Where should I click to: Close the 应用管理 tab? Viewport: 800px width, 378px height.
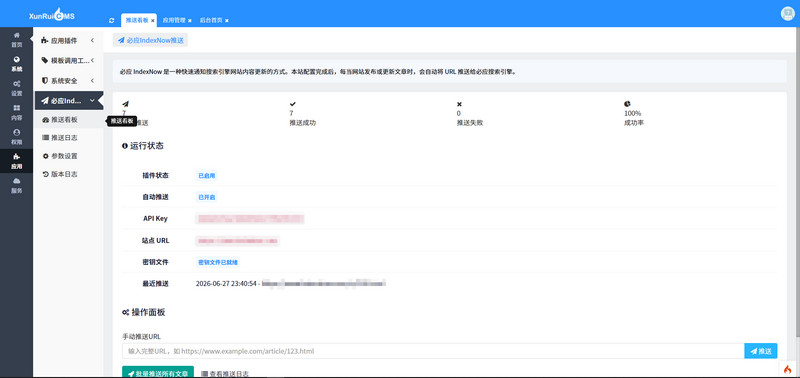190,20
